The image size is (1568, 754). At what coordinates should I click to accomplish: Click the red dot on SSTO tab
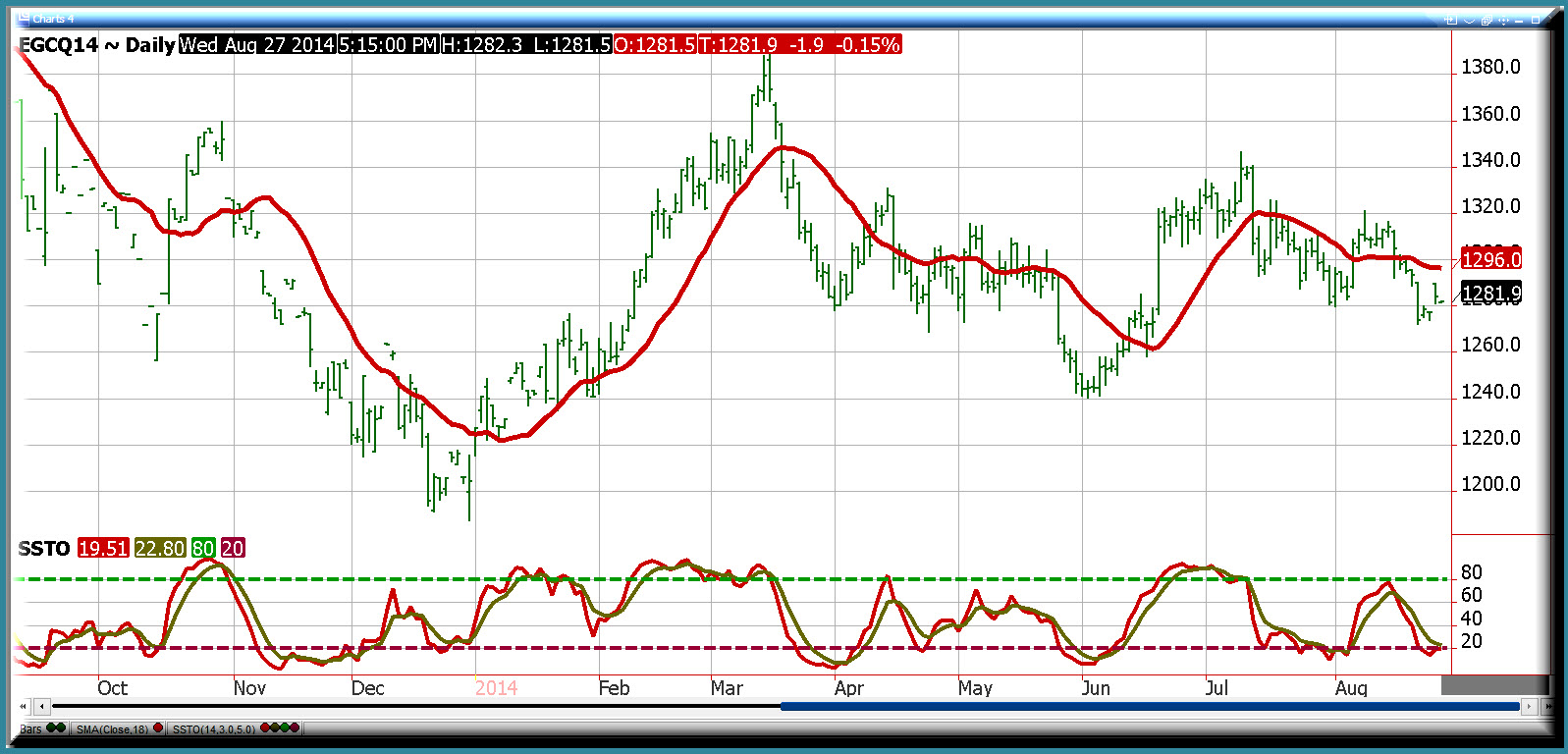point(265,728)
